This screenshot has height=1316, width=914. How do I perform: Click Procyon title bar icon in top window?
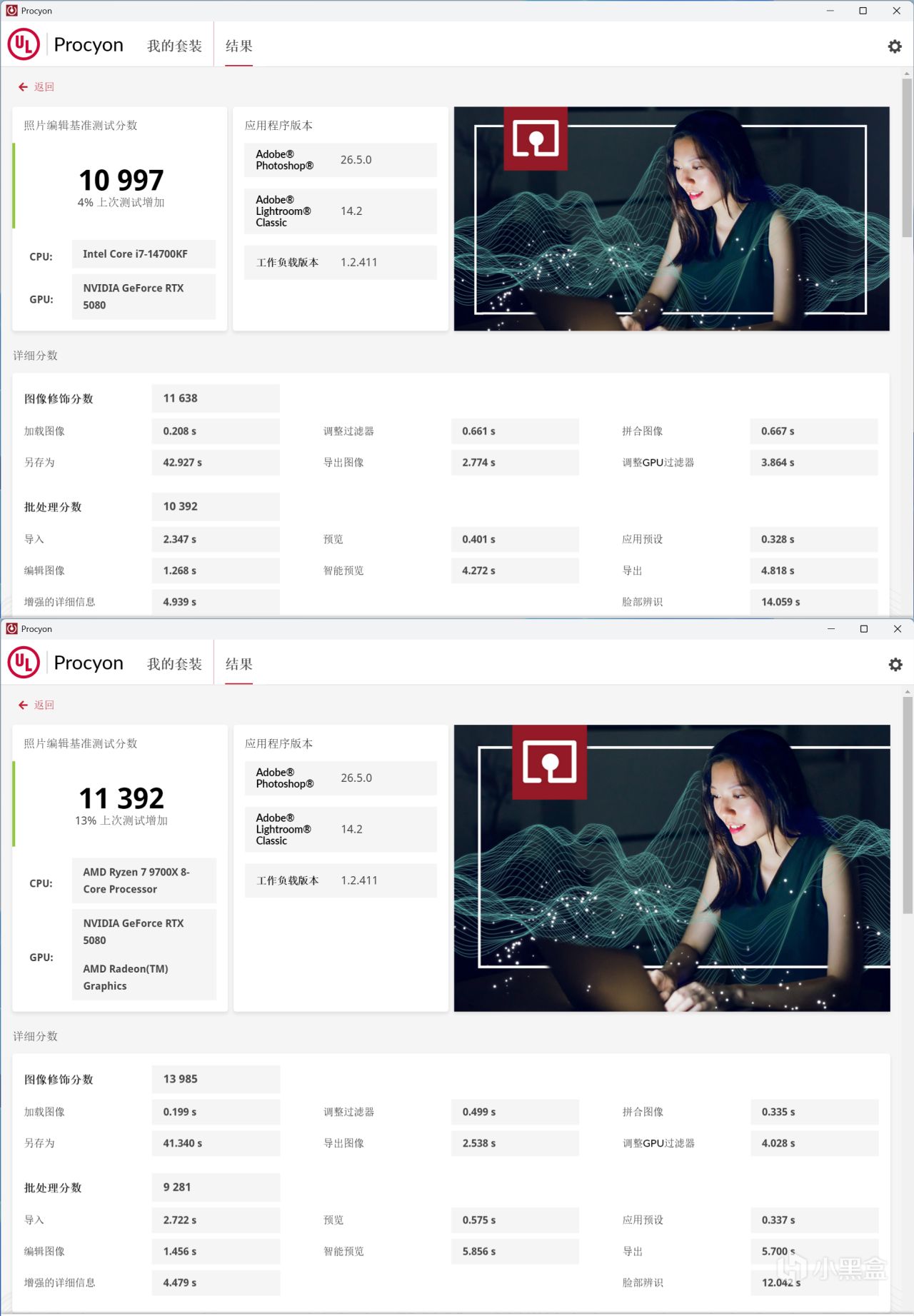[11, 11]
